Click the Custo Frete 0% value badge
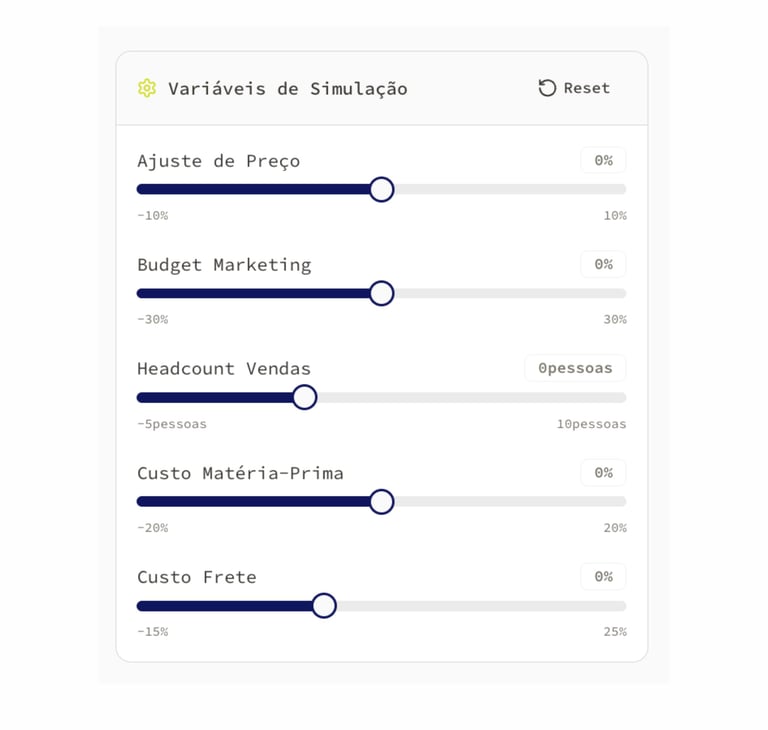The image size is (768, 730). point(603,577)
